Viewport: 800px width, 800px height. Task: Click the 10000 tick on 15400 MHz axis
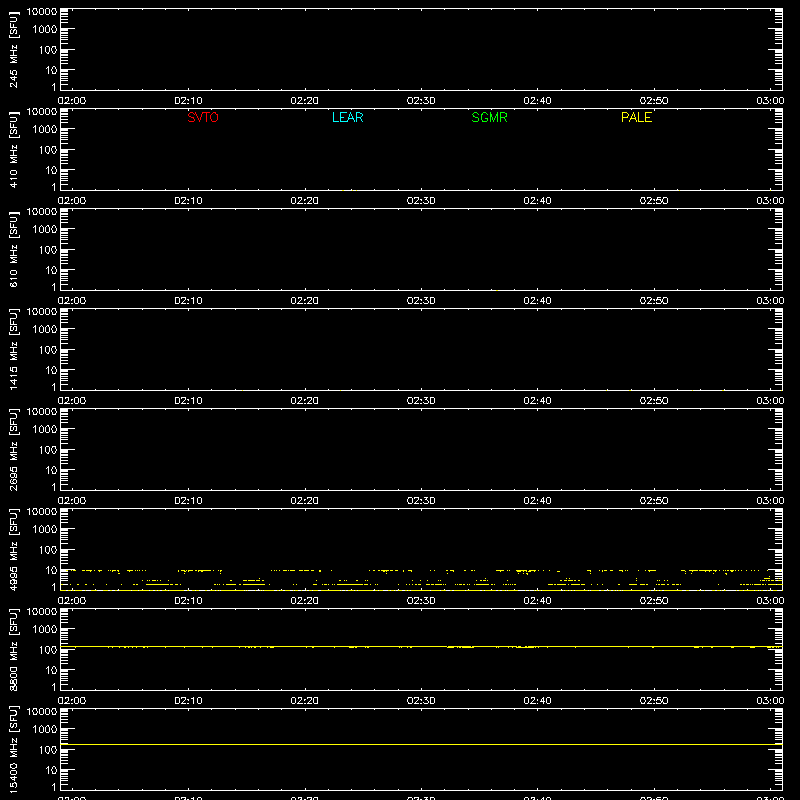[x=42, y=712]
